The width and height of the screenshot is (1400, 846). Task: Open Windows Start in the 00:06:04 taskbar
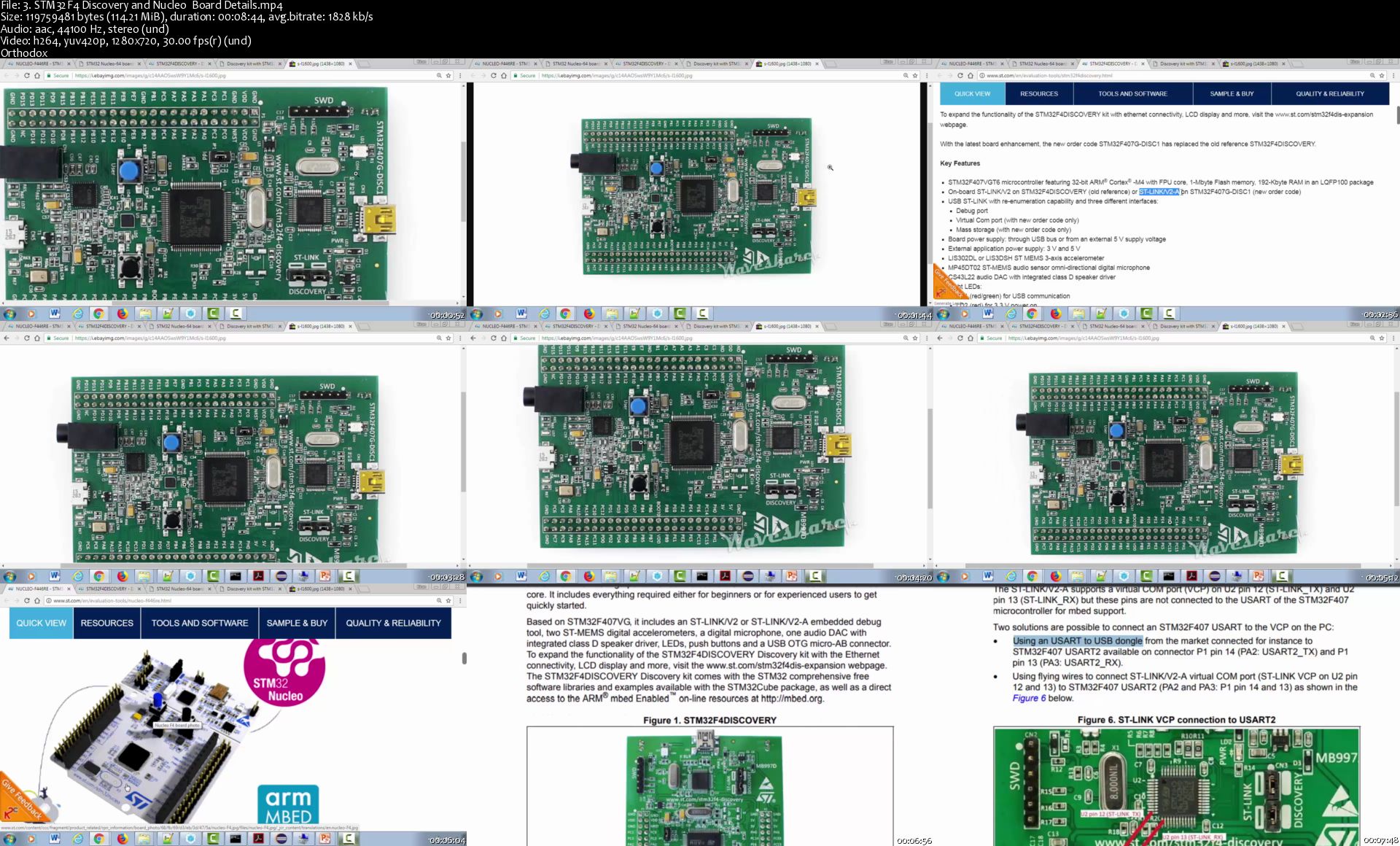pos(9,839)
